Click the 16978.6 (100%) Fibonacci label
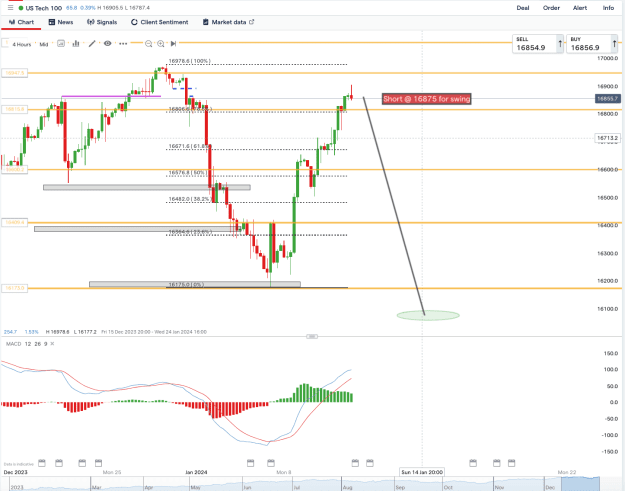 coord(189,61)
